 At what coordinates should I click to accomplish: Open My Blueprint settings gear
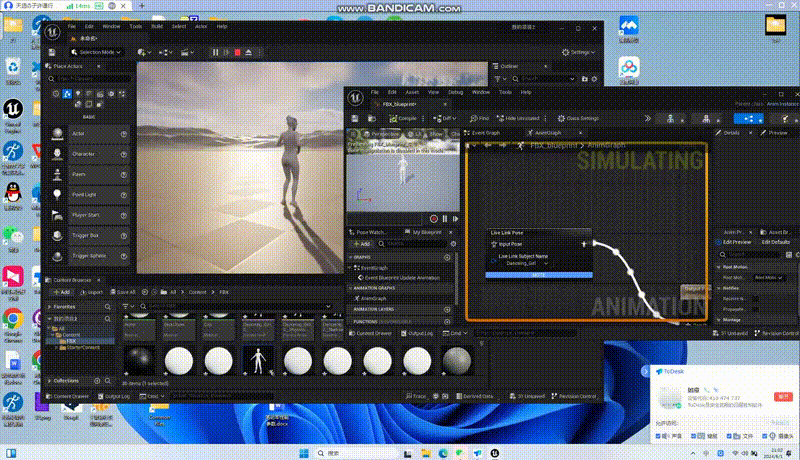point(453,244)
